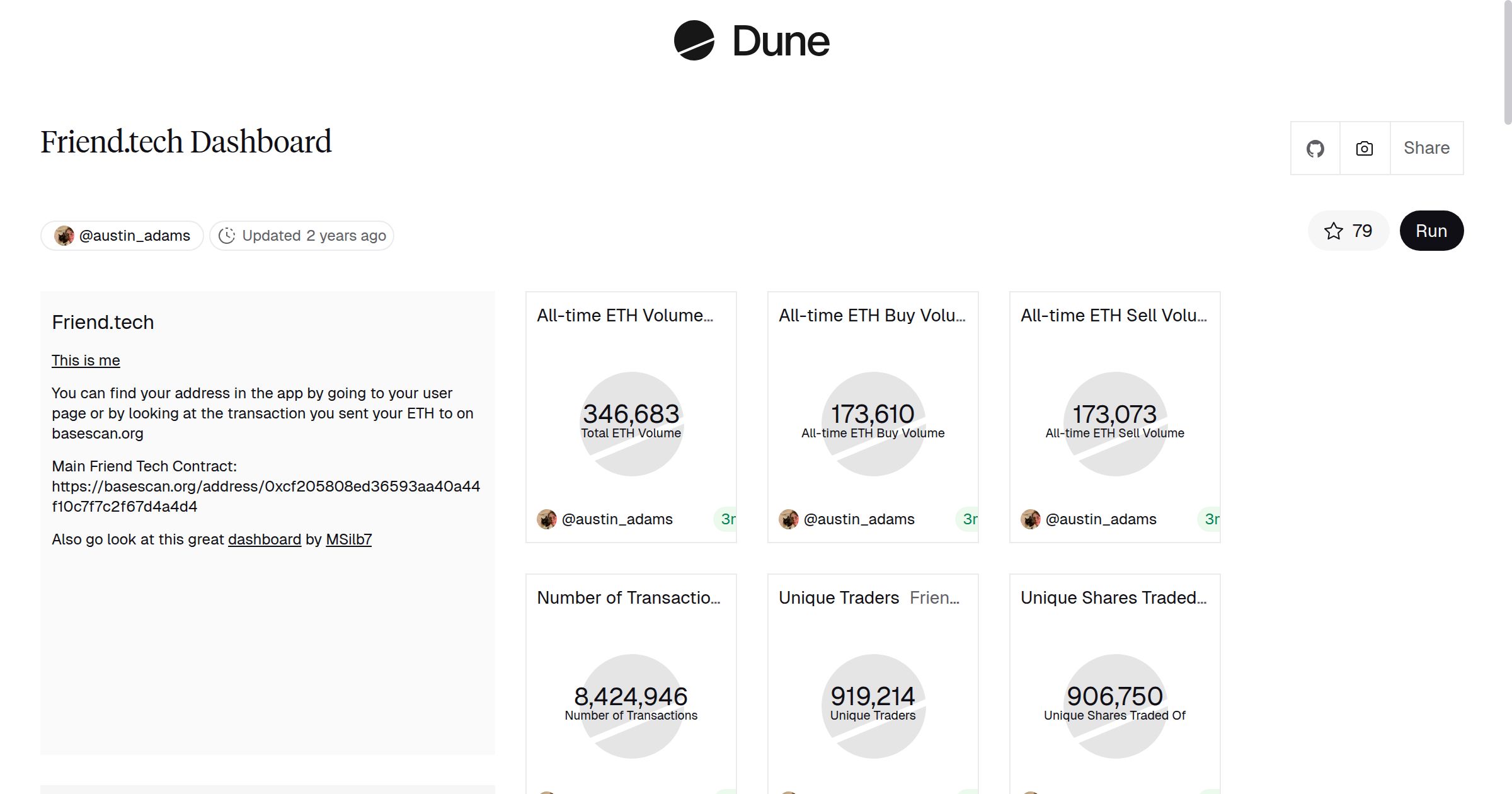Click the camera screenshot icon
The image size is (1512, 794).
(x=1364, y=147)
